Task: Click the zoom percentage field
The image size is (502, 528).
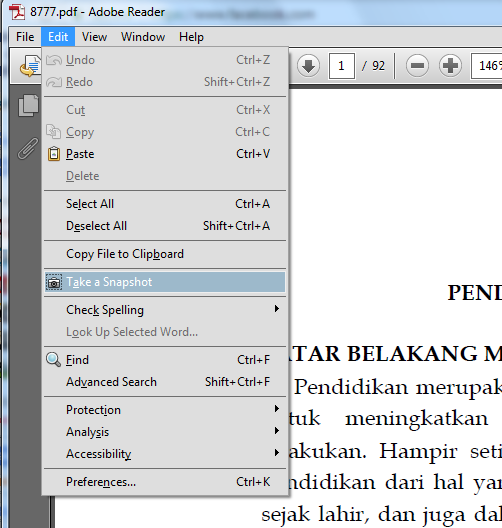Action: (x=487, y=66)
